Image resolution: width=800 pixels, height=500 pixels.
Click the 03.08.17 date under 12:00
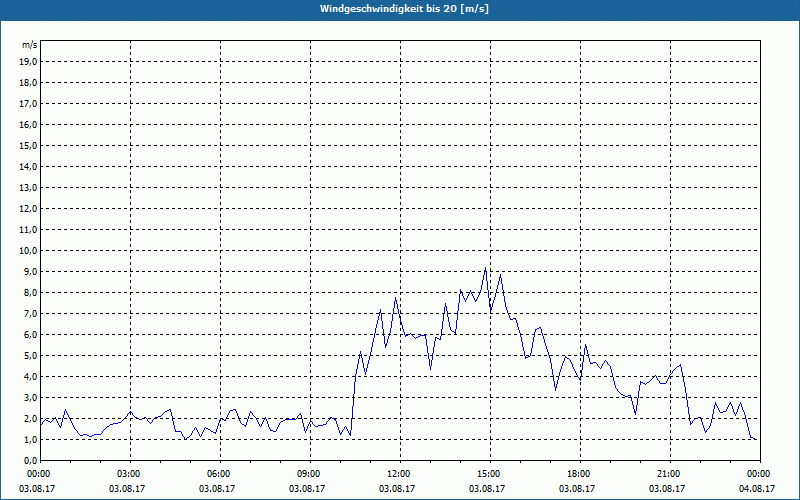pyautogui.click(x=396, y=488)
